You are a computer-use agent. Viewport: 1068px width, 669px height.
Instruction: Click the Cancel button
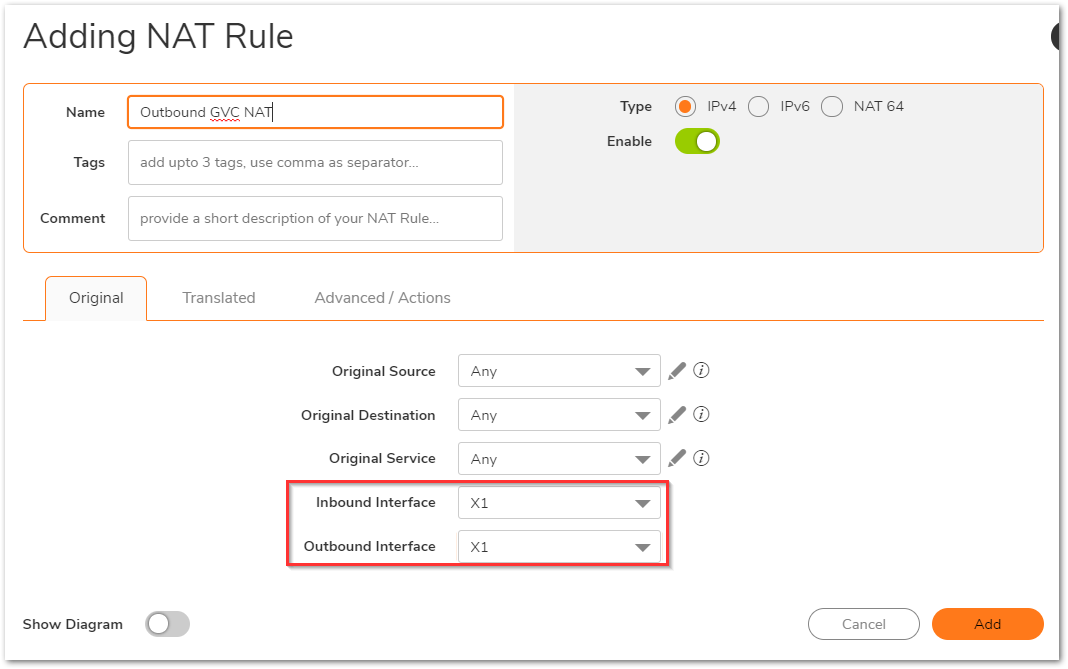tap(864, 624)
